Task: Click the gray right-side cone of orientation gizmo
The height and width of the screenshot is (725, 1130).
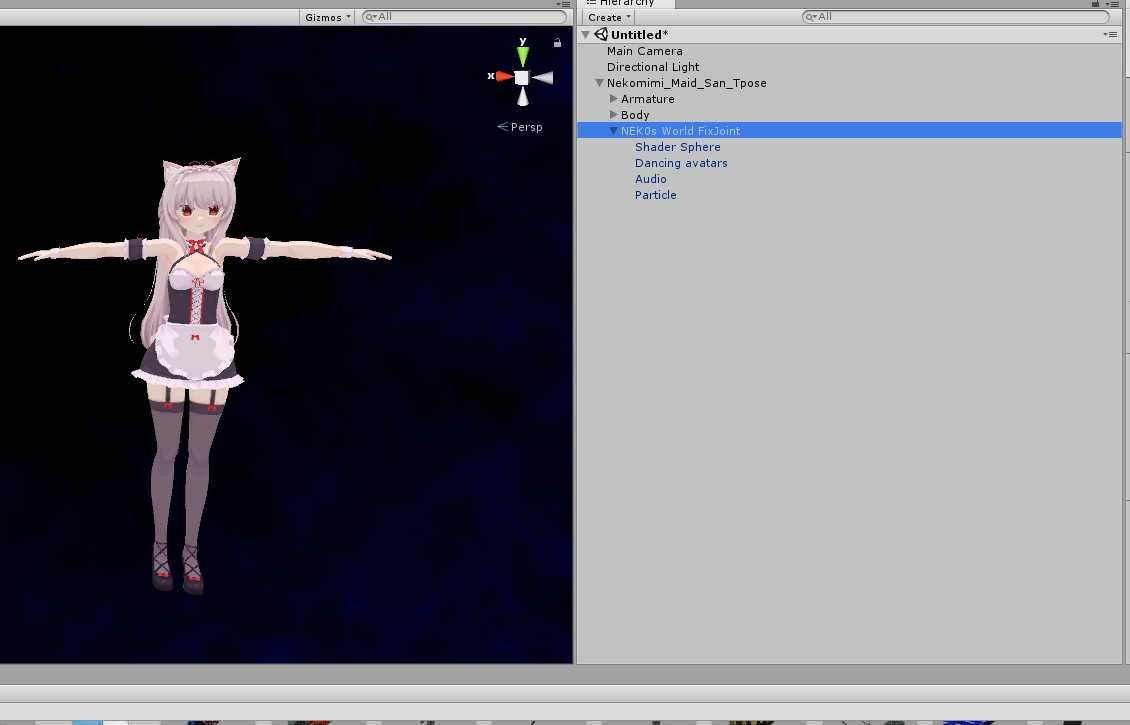Action: (x=542, y=77)
